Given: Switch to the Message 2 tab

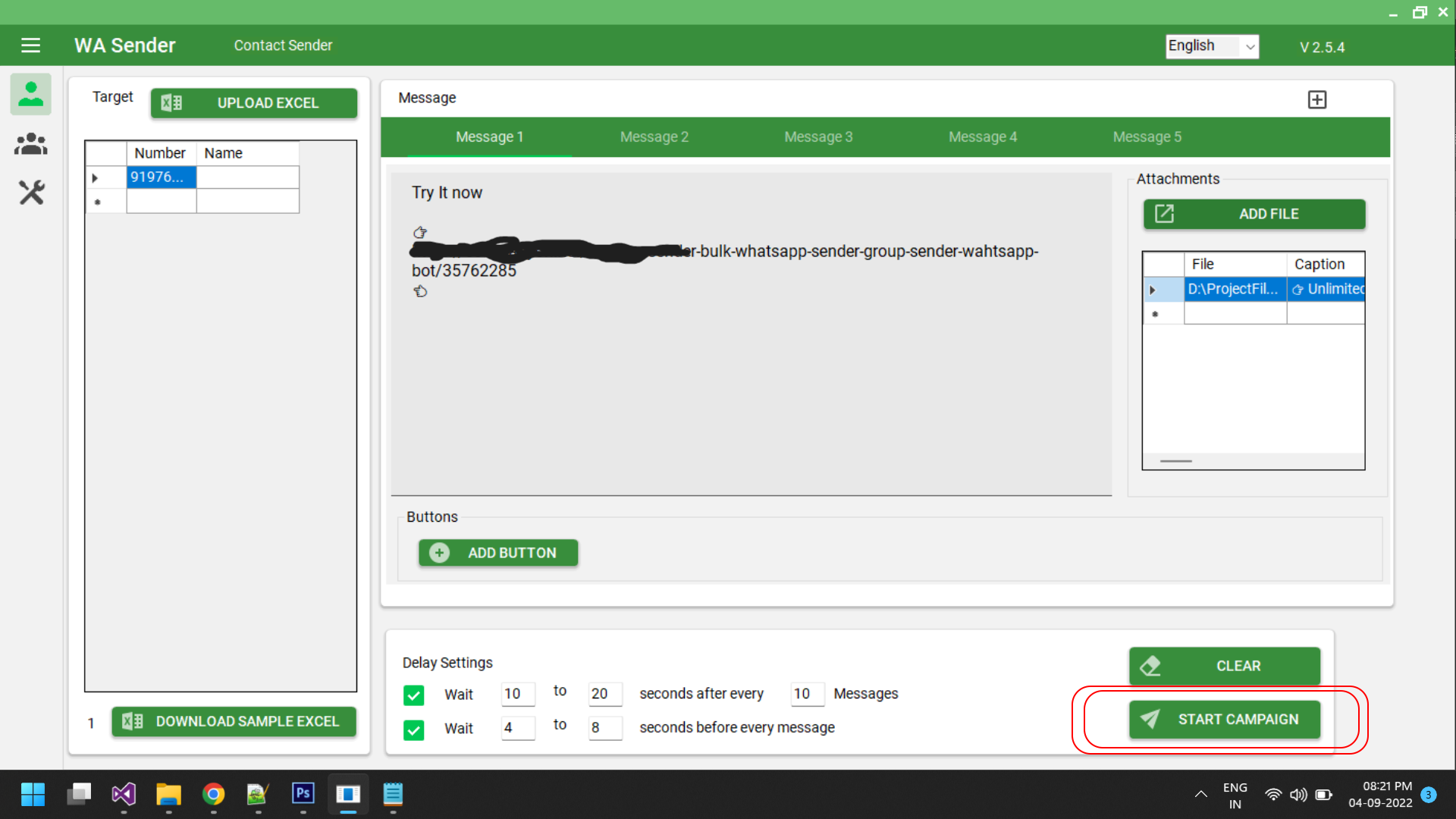Looking at the screenshot, I should [x=654, y=137].
